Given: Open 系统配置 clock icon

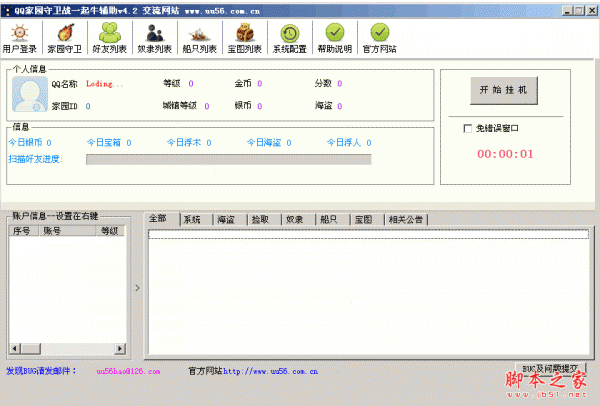Looking at the screenshot, I should pos(290,33).
